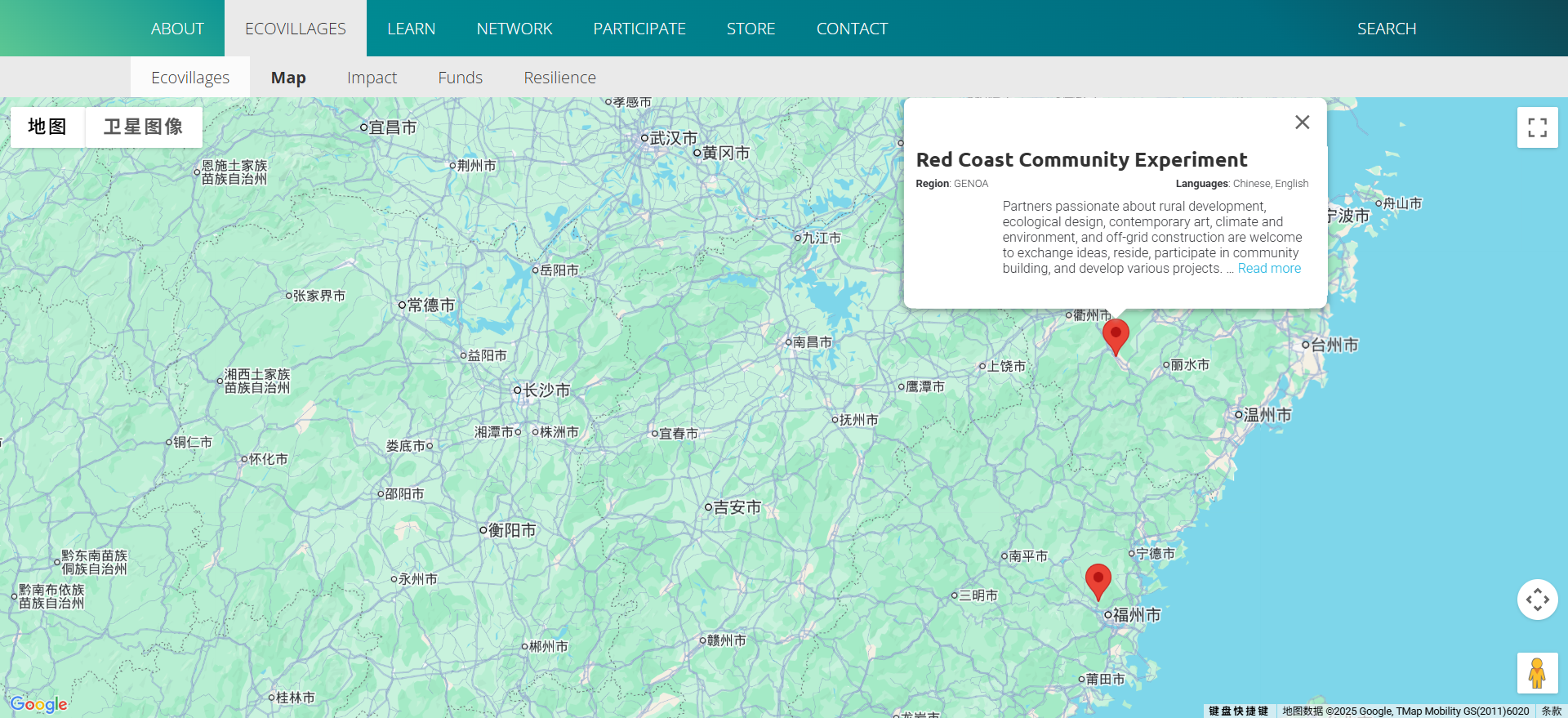1568x718 pixels.
Task: Open the Resilience subtab
Action: click(559, 78)
